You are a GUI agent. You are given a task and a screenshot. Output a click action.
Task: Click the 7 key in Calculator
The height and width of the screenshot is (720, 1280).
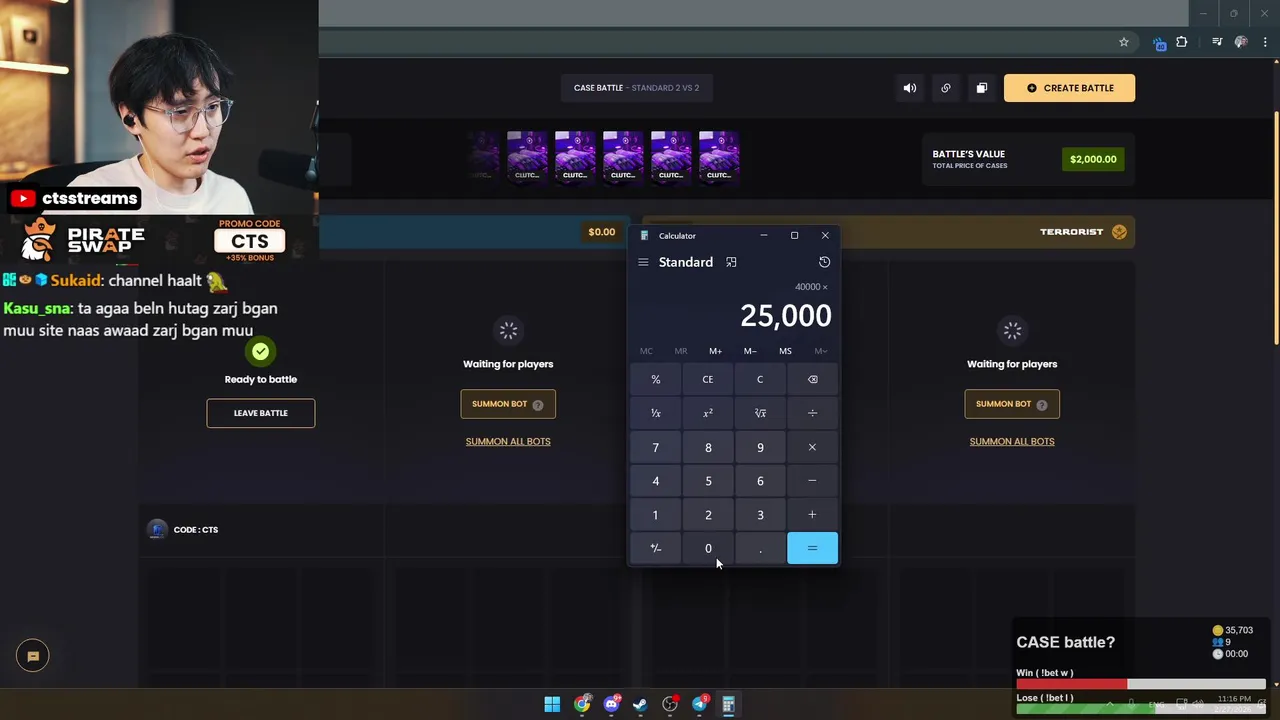point(656,447)
